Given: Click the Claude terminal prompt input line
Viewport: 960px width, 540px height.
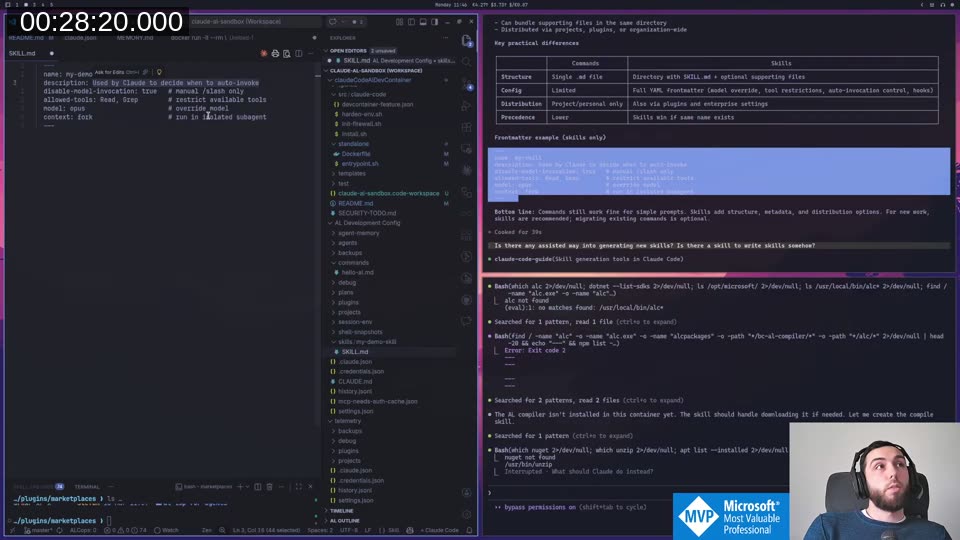Looking at the screenshot, I should [637, 492].
